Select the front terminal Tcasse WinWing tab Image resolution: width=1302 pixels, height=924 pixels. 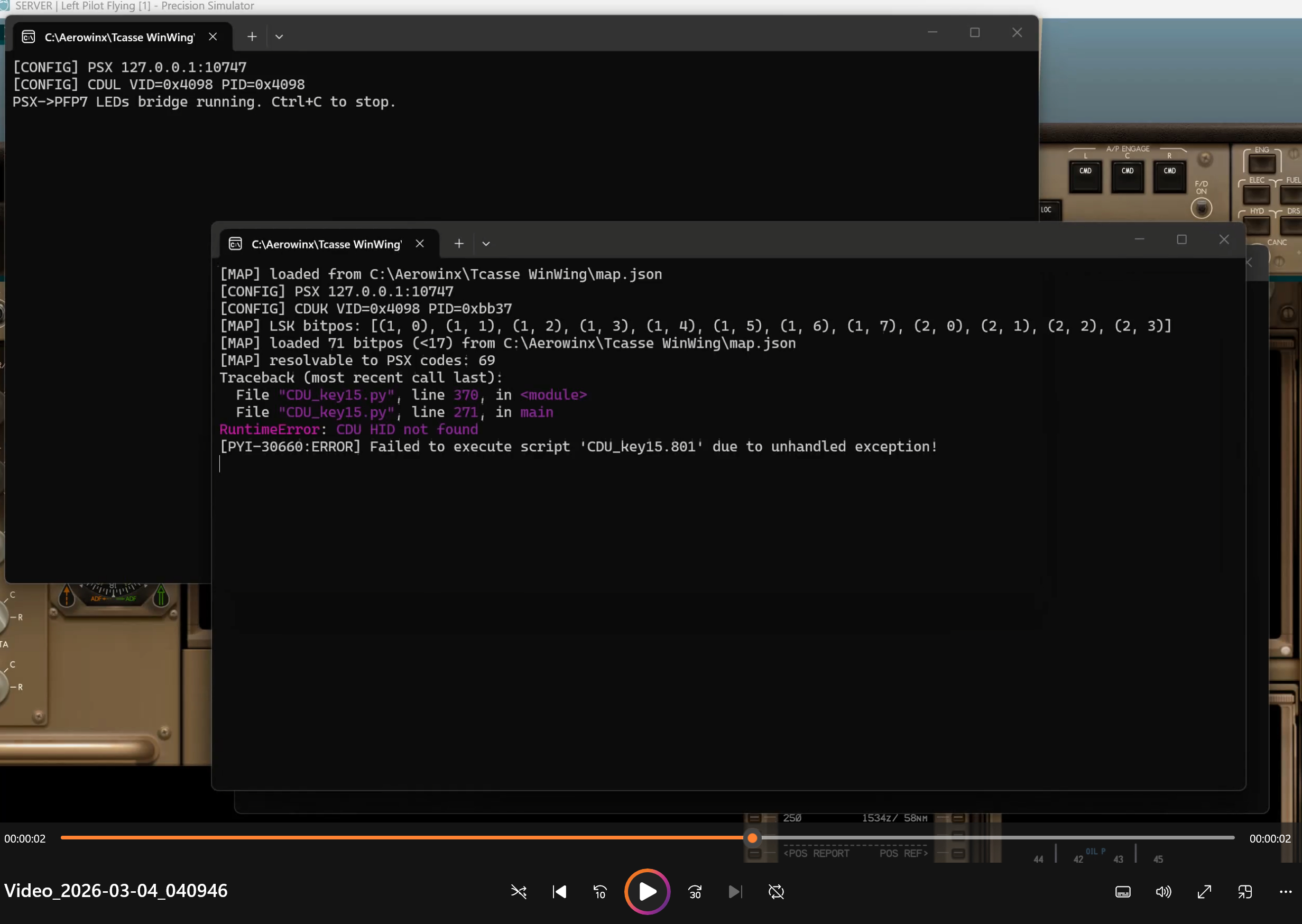click(x=326, y=244)
